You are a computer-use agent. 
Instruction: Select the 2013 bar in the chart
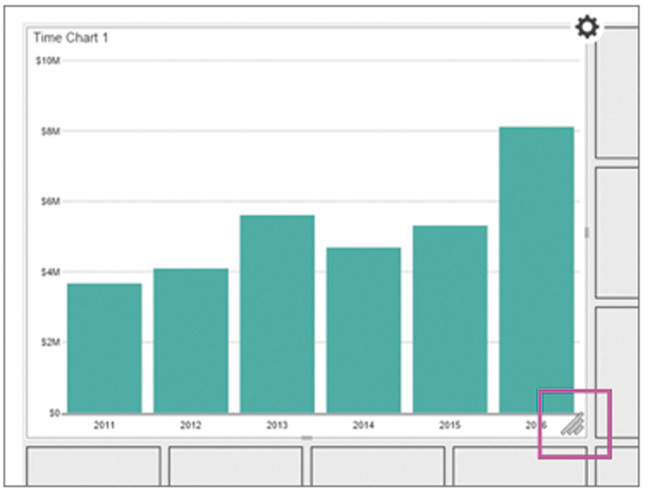click(x=277, y=313)
